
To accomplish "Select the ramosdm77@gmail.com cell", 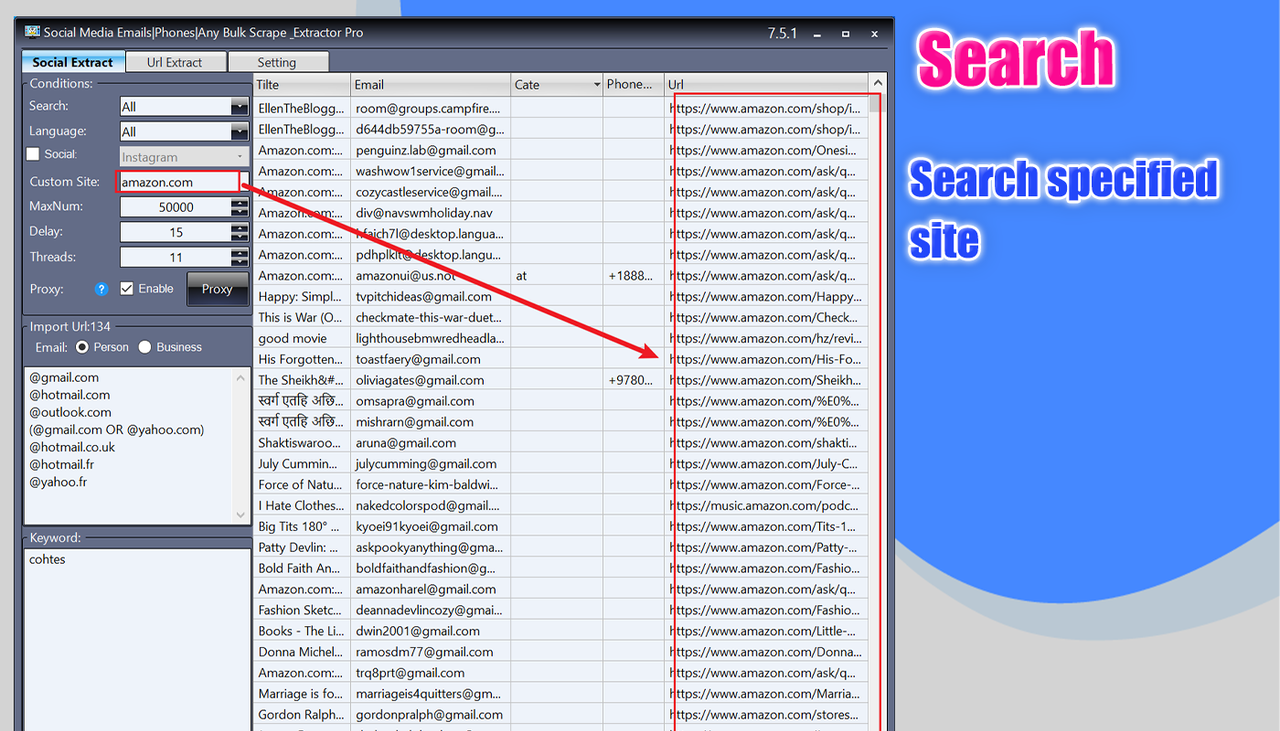I will coord(431,652).
